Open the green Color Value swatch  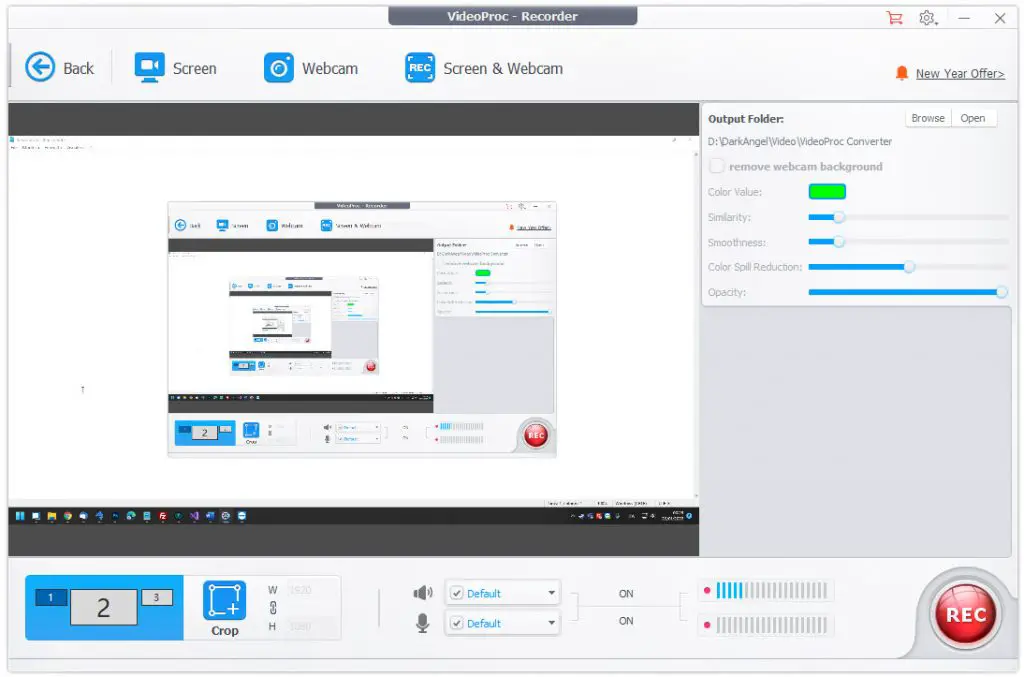click(x=827, y=191)
